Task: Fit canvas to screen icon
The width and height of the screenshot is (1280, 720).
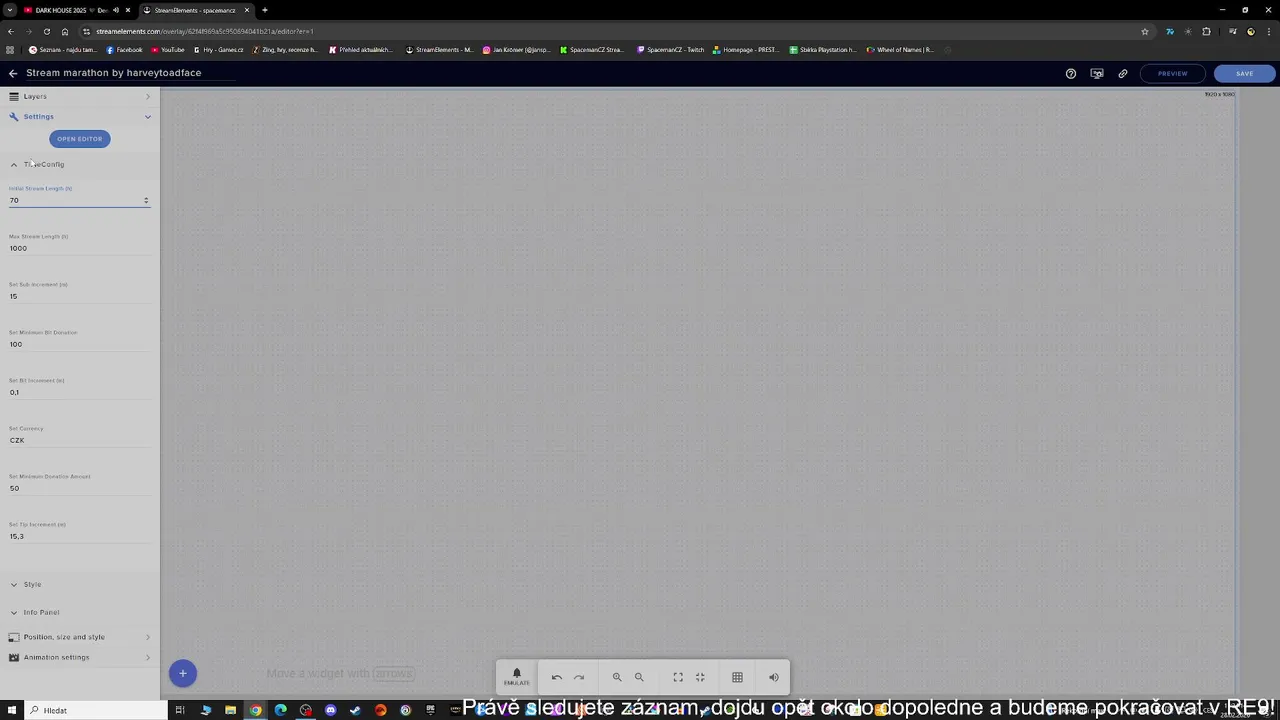Action: pyautogui.click(x=678, y=677)
